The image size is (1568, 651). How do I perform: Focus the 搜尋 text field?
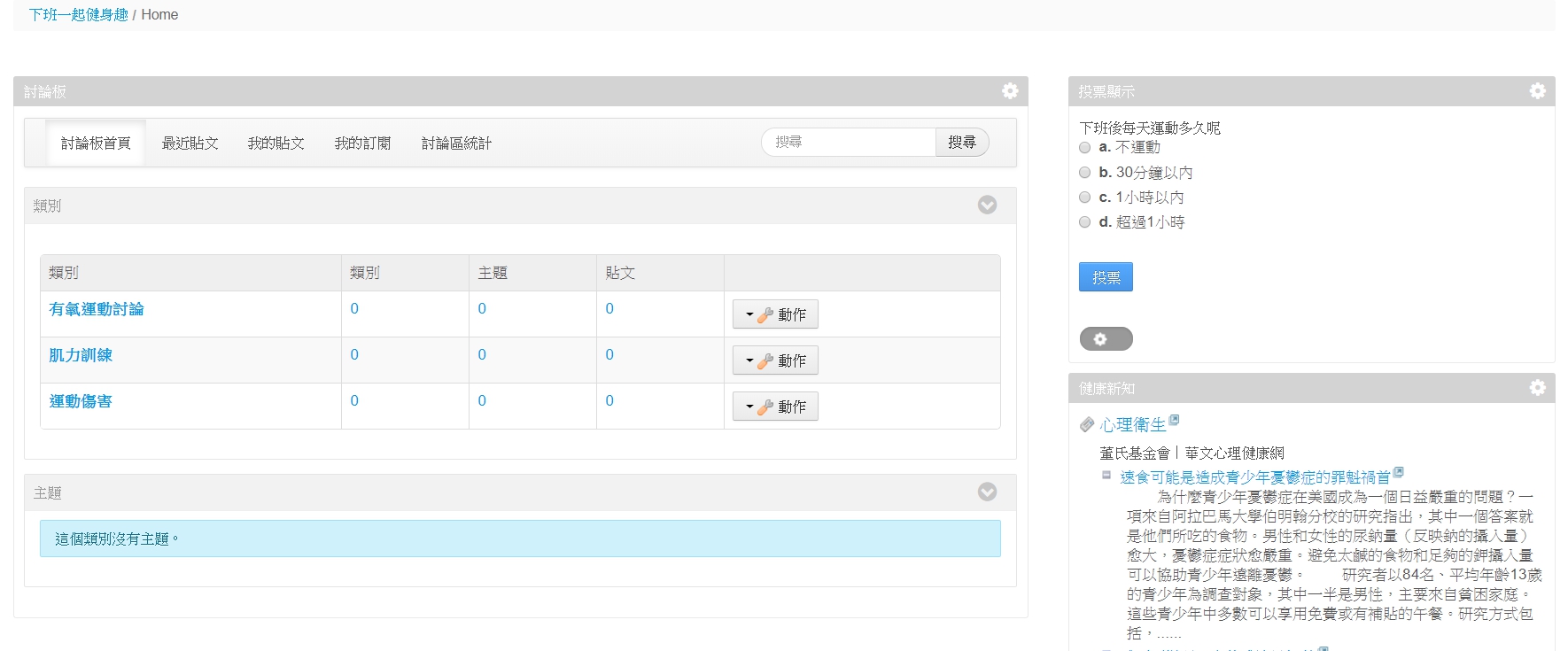849,143
